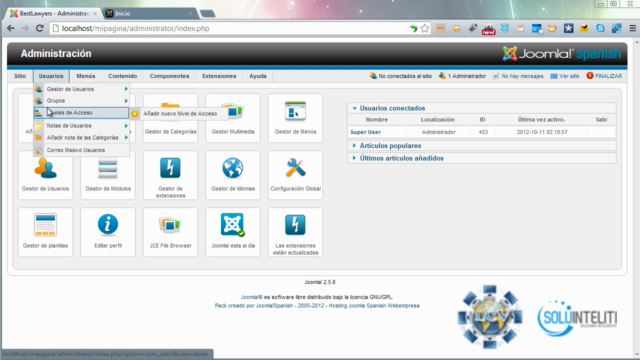Collapse the Usuarios conectados panel
The image size is (640, 360).
(355, 108)
